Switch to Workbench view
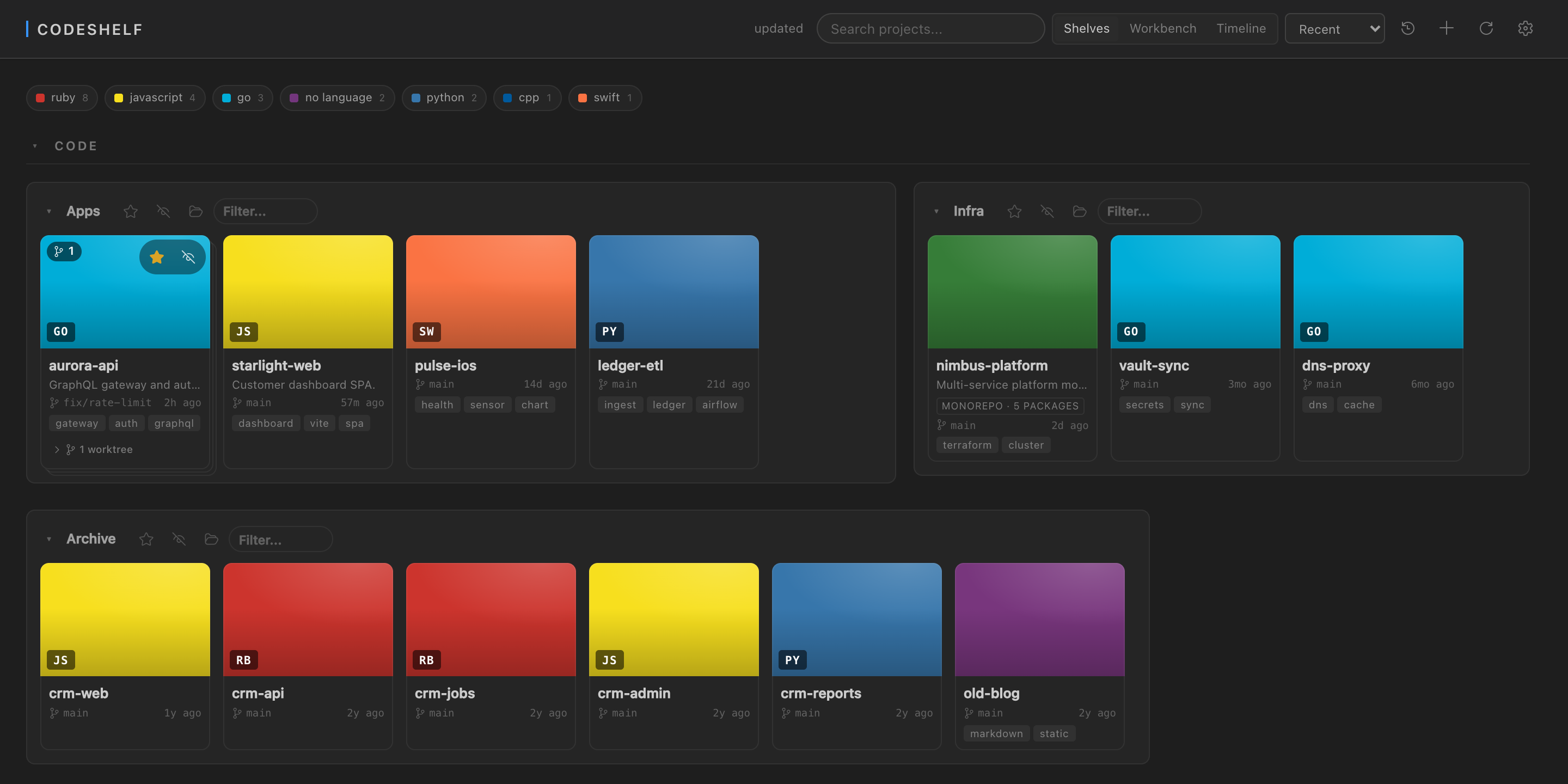1568x784 pixels. click(1162, 29)
